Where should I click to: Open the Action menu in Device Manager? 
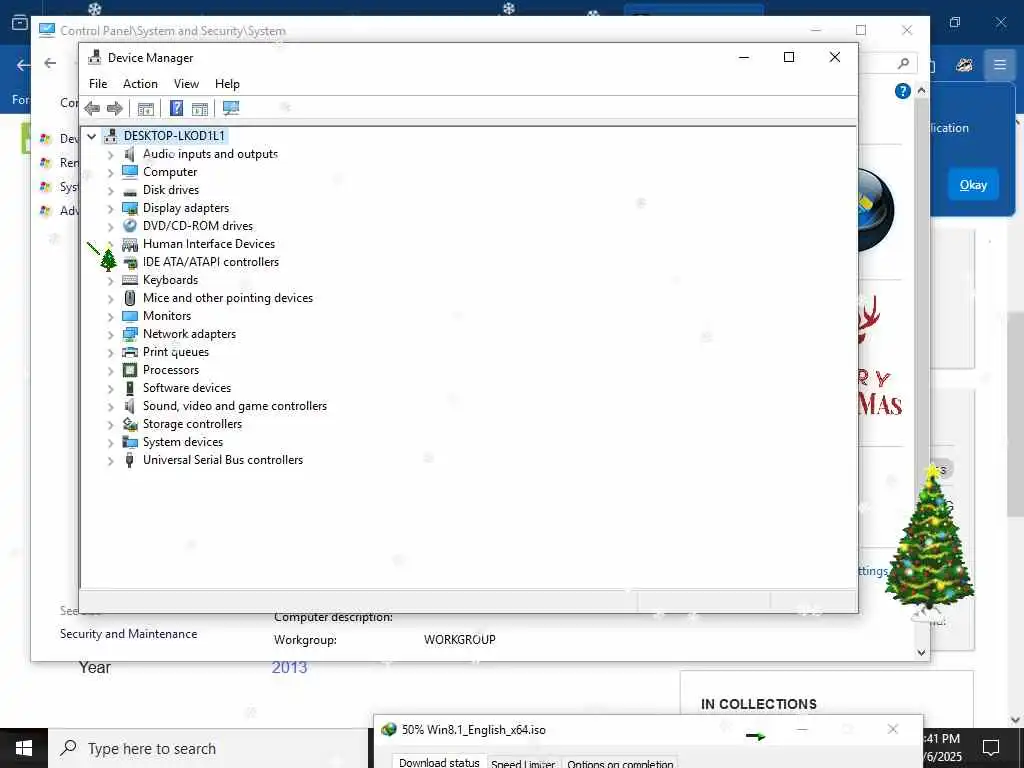[140, 84]
